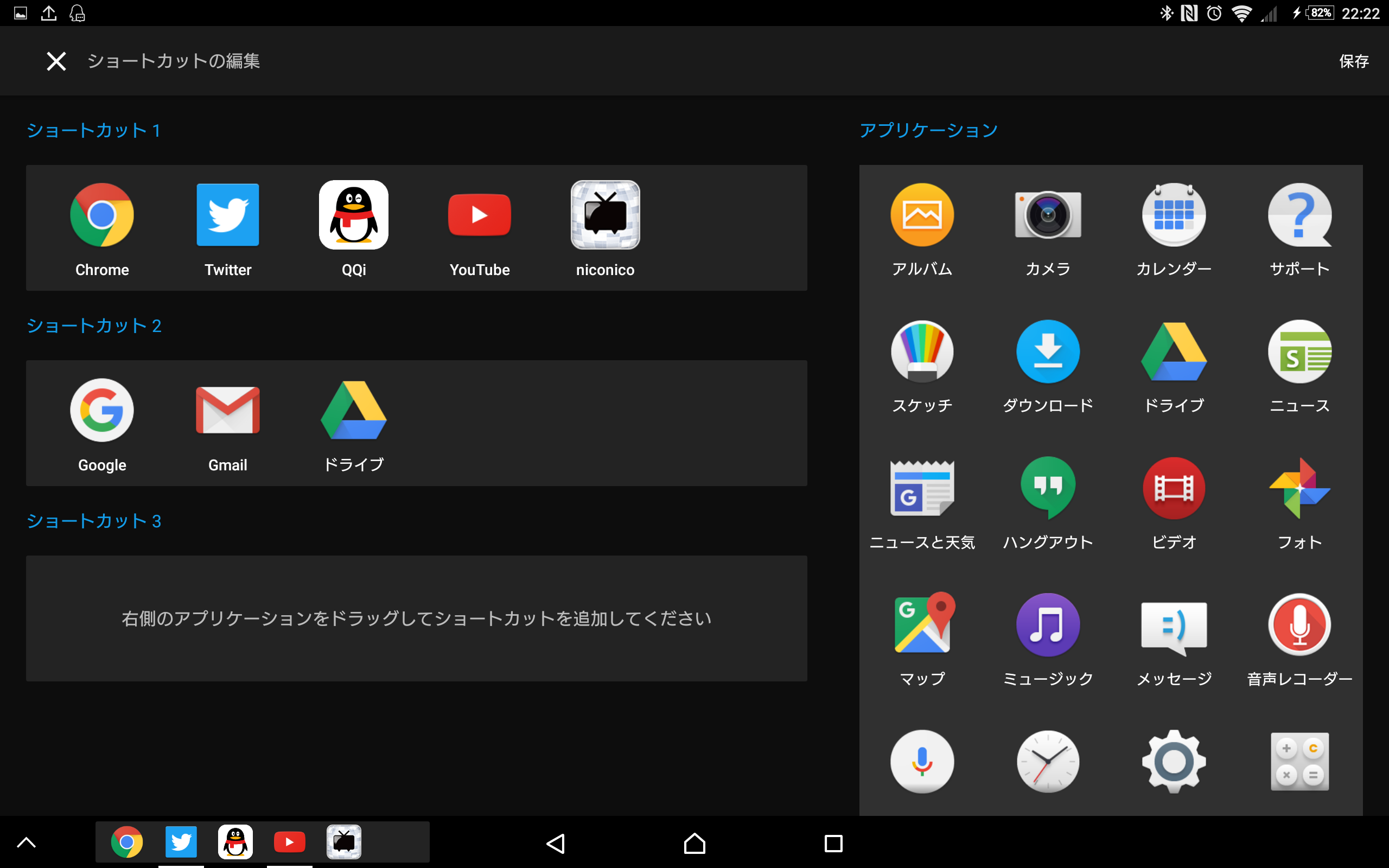Select YouTube in Shortcut 1 panel

(x=479, y=215)
